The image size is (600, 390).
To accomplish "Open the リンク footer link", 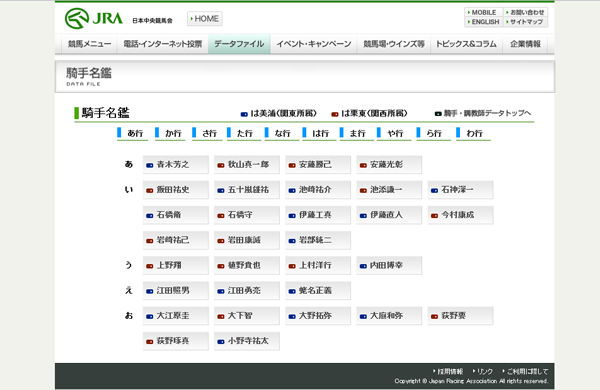I will point(483,371).
